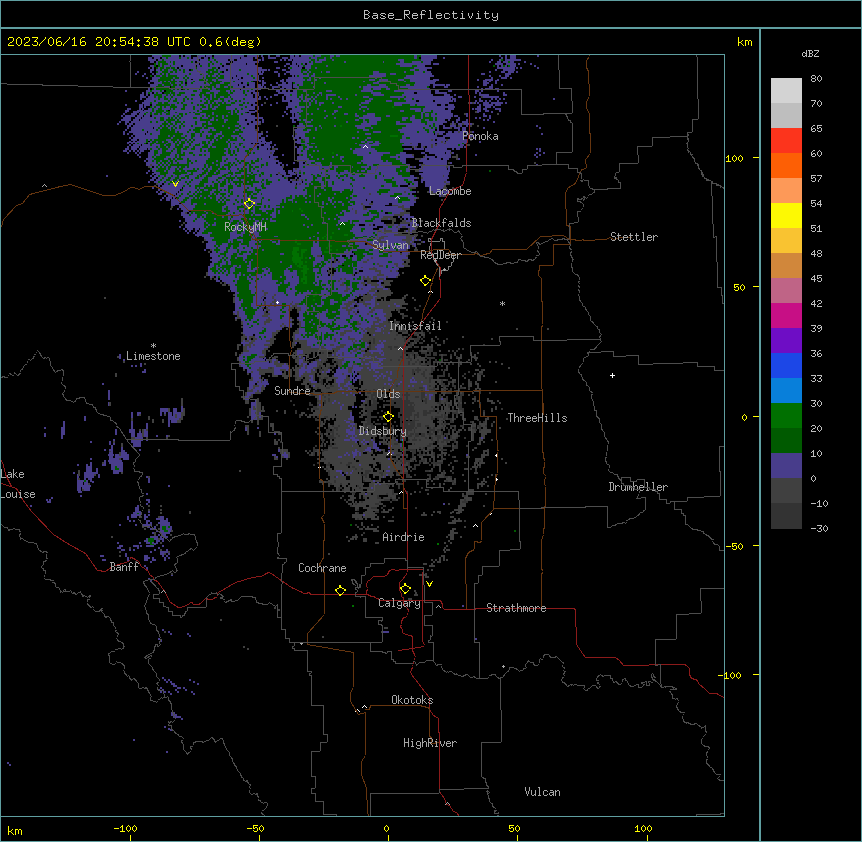
Task: Click the Vulcan label
Action: point(543,792)
